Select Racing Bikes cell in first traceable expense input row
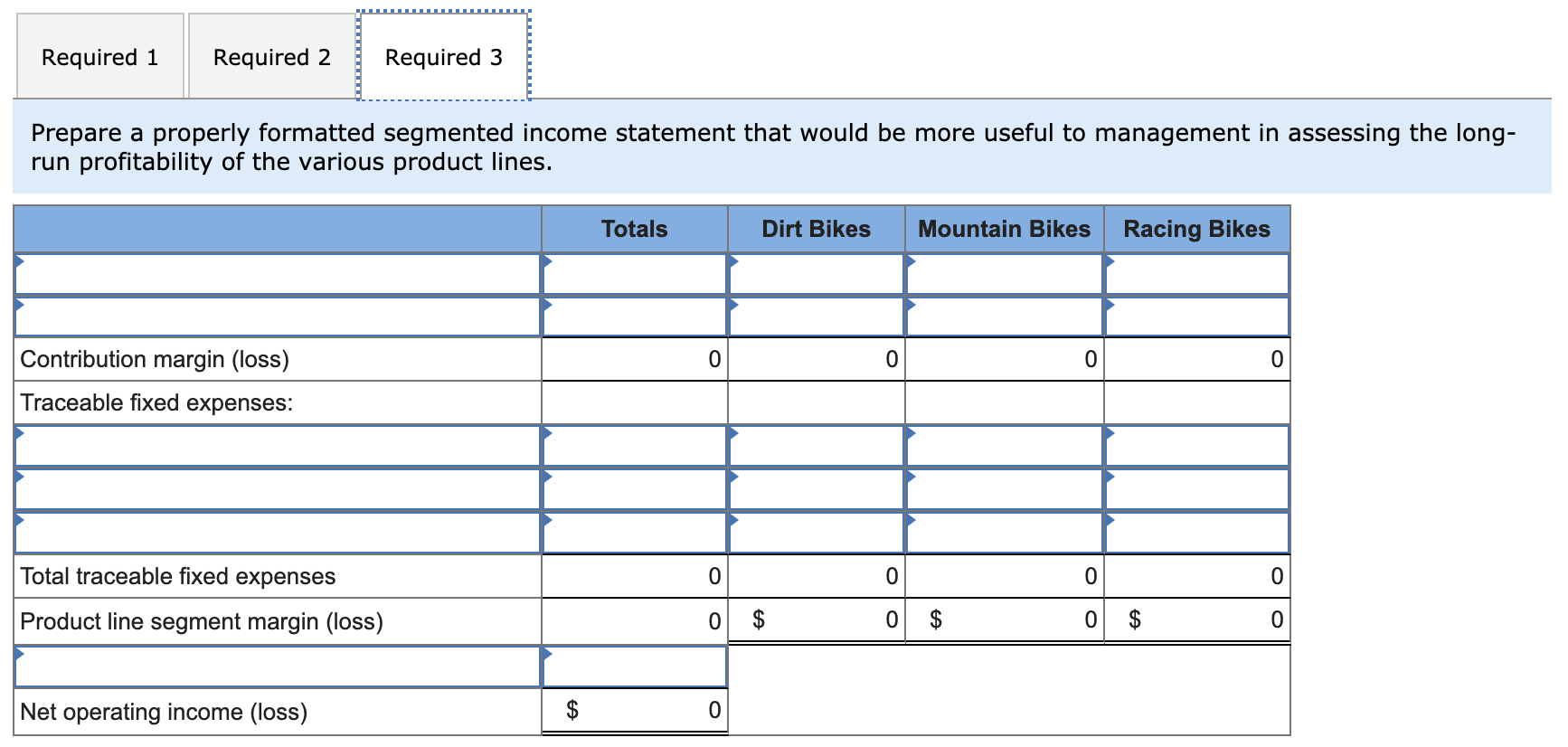This screenshot has height=747, width=1568. pyautogui.click(x=1197, y=446)
